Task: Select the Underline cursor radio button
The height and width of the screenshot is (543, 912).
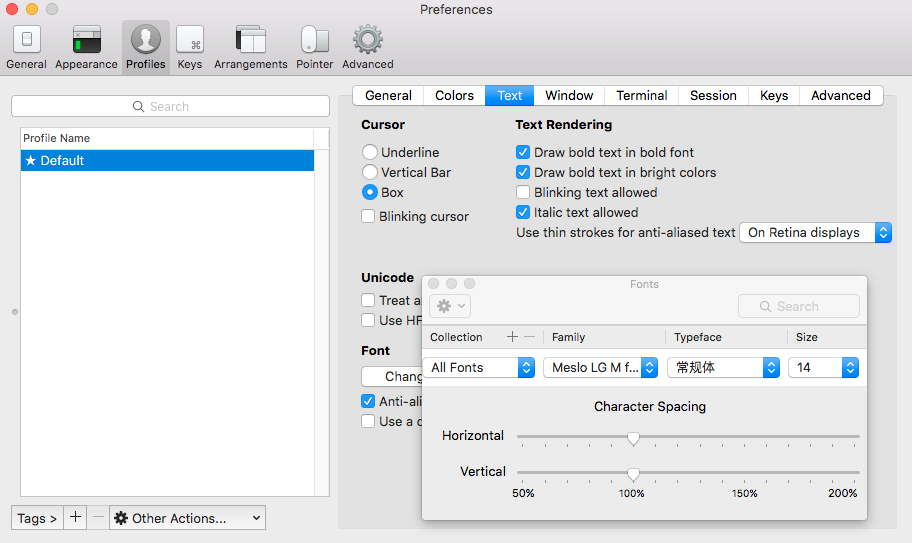Action: tap(370, 152)
